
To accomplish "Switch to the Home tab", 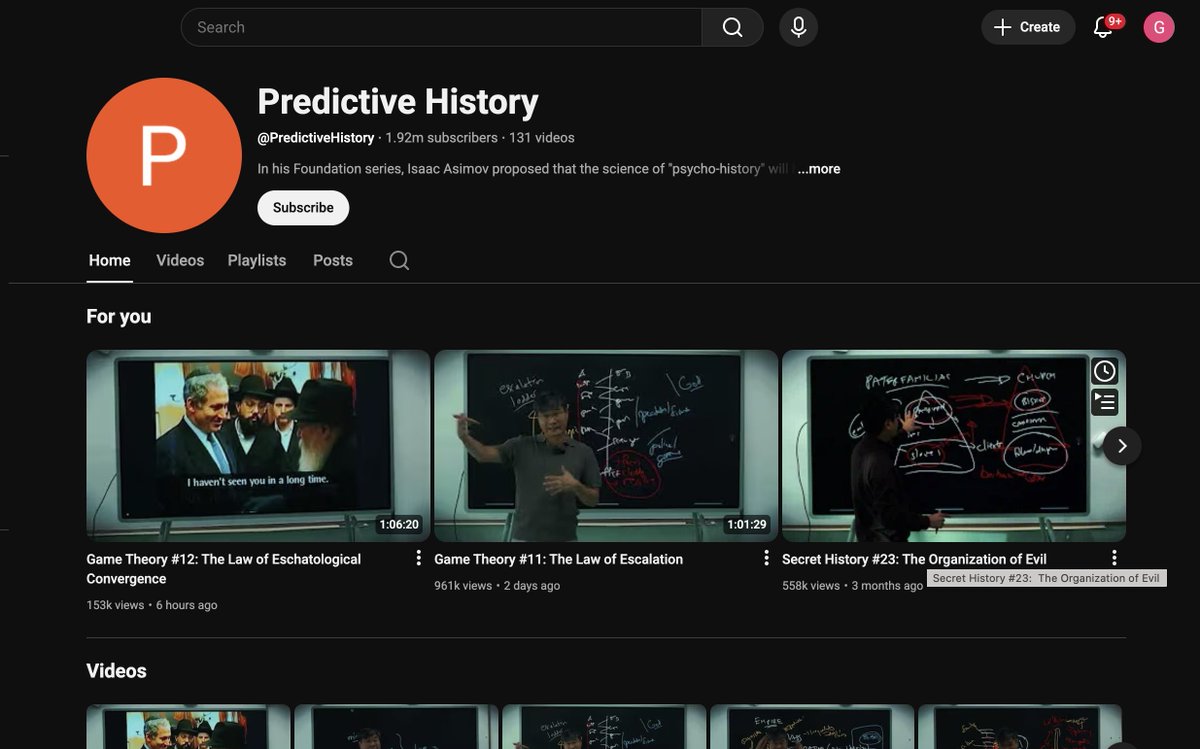I will pos(110,260).
